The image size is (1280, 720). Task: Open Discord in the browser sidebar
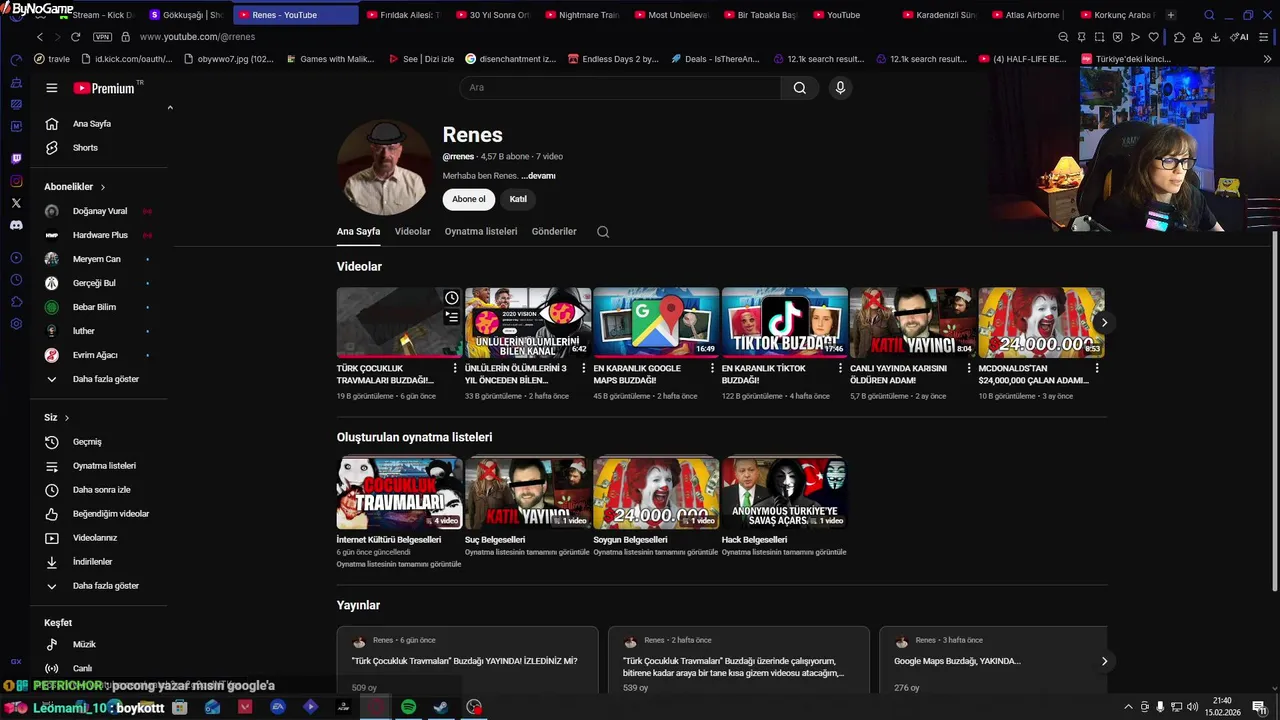16,225
